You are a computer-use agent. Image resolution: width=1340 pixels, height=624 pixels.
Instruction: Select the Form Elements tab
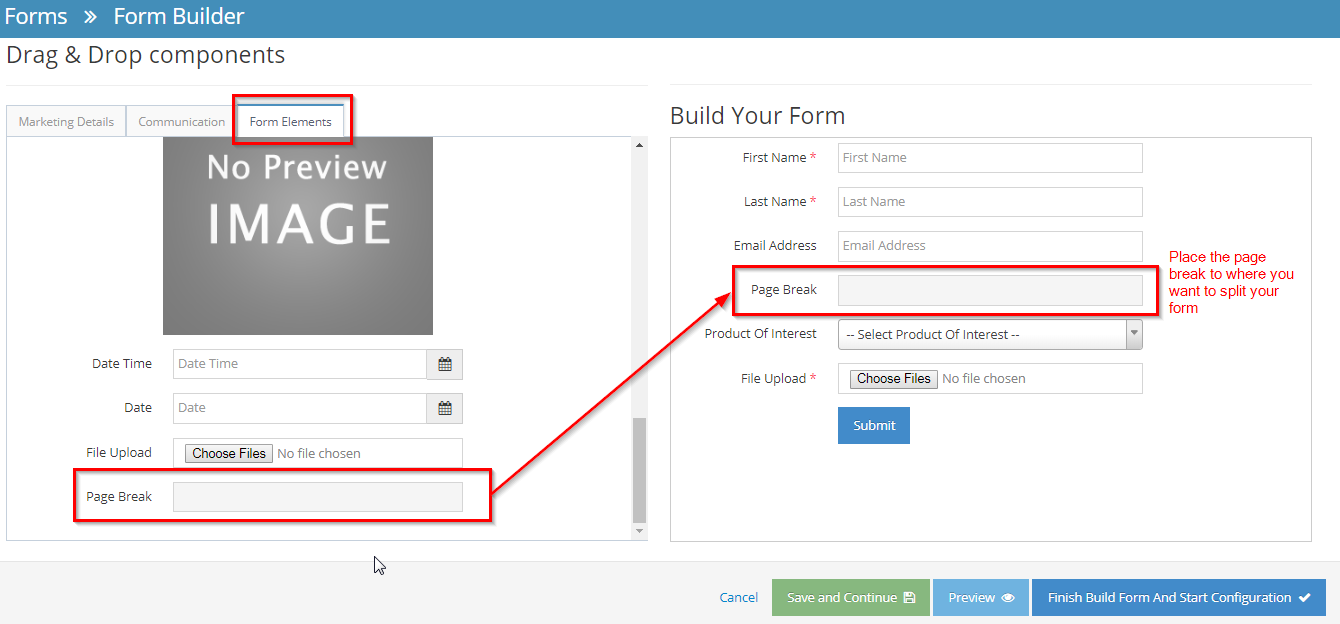291,120
